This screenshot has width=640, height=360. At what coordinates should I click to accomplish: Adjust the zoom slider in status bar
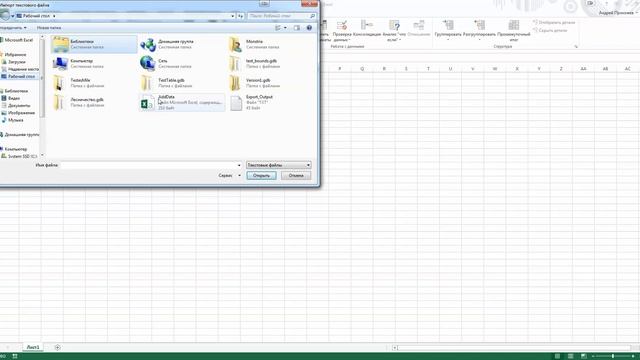613,356
